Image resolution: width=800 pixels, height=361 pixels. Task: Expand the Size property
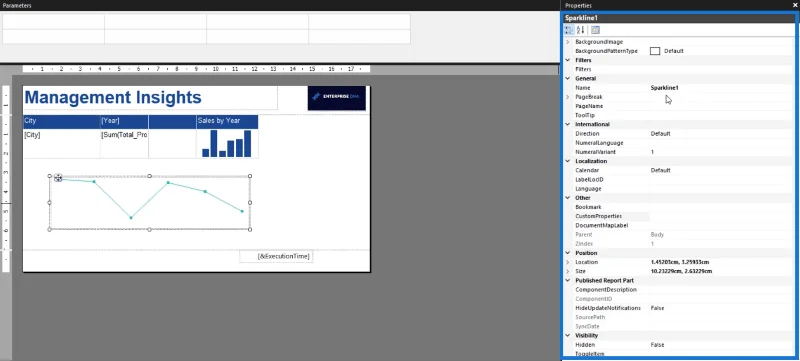567,271
